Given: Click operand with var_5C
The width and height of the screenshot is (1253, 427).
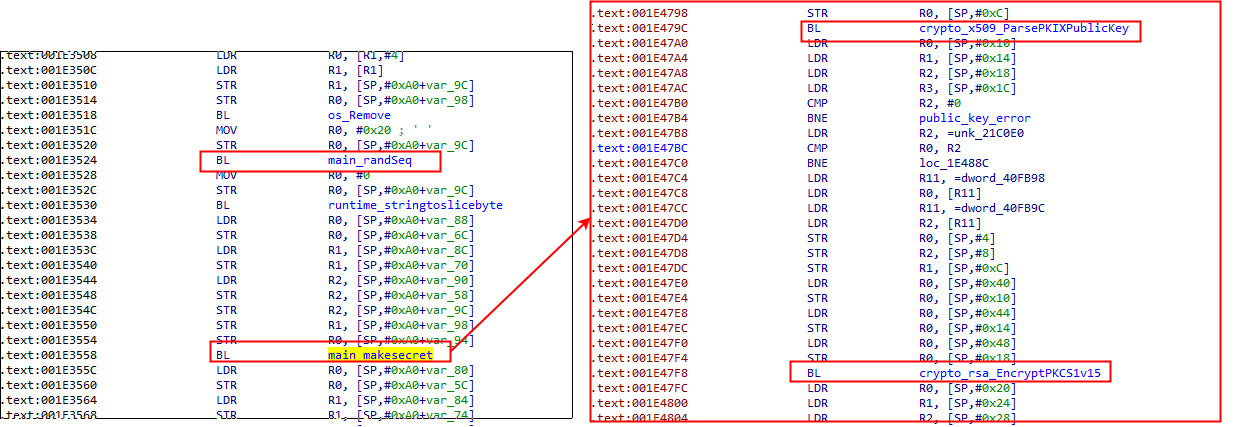Looking at the screenshot, I should tap(401, 385).
